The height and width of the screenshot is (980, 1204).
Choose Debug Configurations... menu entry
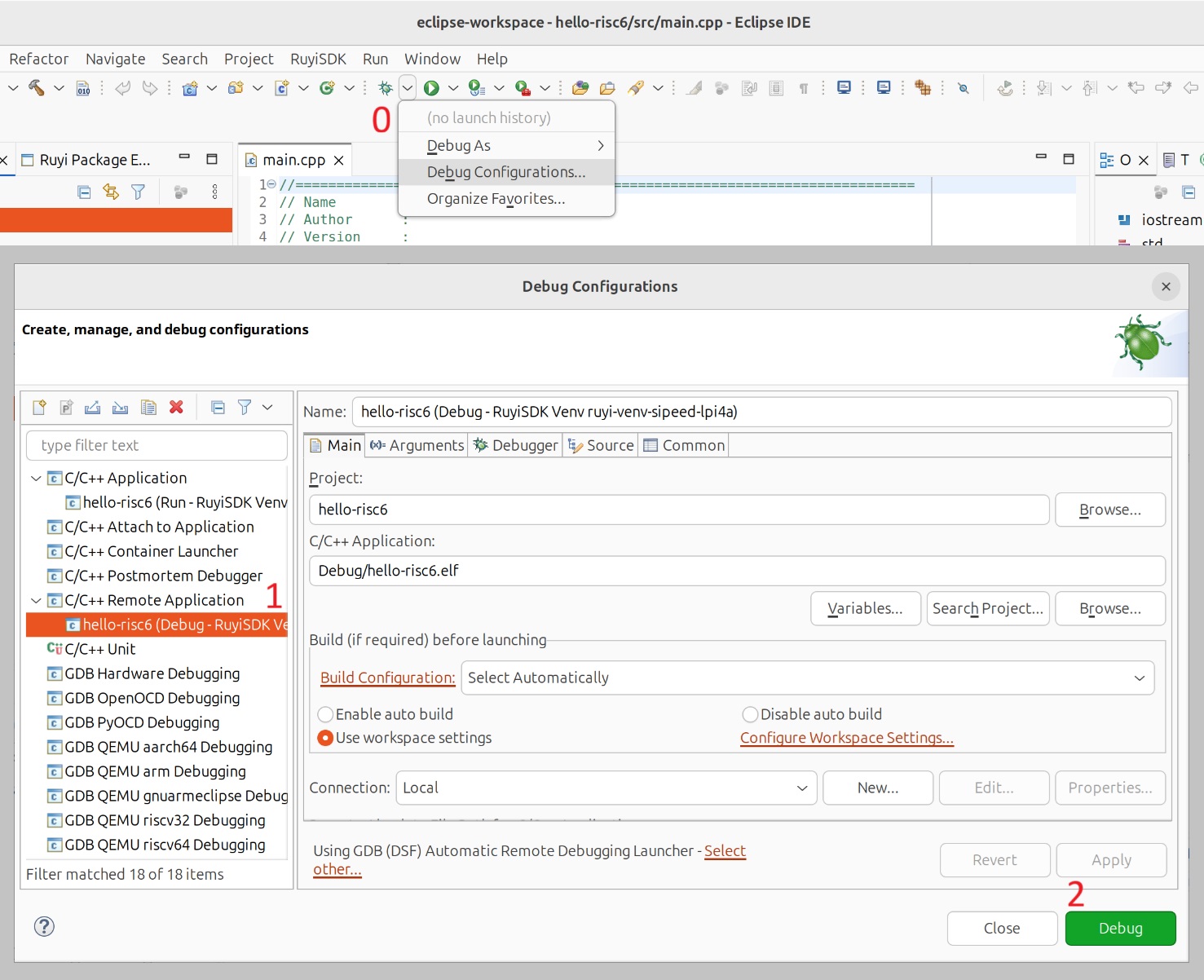pyautogui.click(x=506, y=172)
